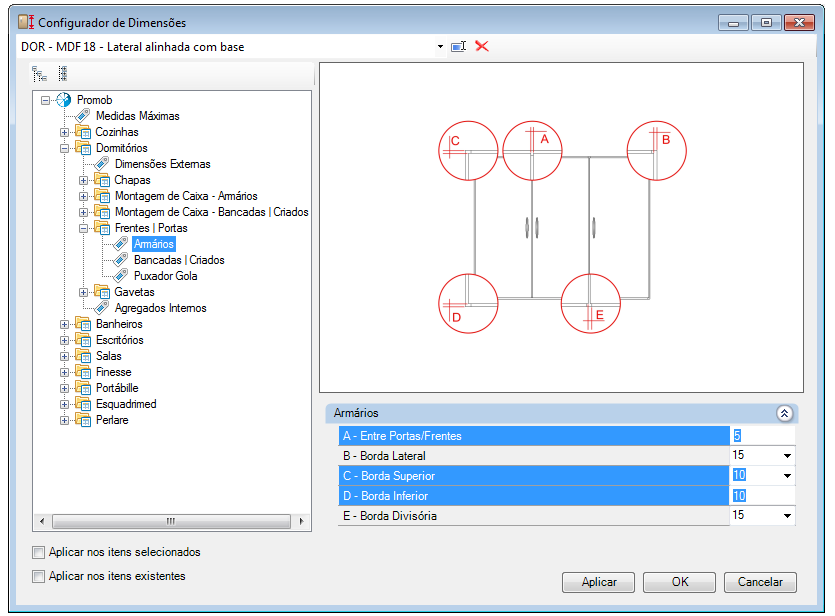The height and width of the screenshot is (616, 835).
Task: Click the Escritórios folder icon
Action: (83, 340)
